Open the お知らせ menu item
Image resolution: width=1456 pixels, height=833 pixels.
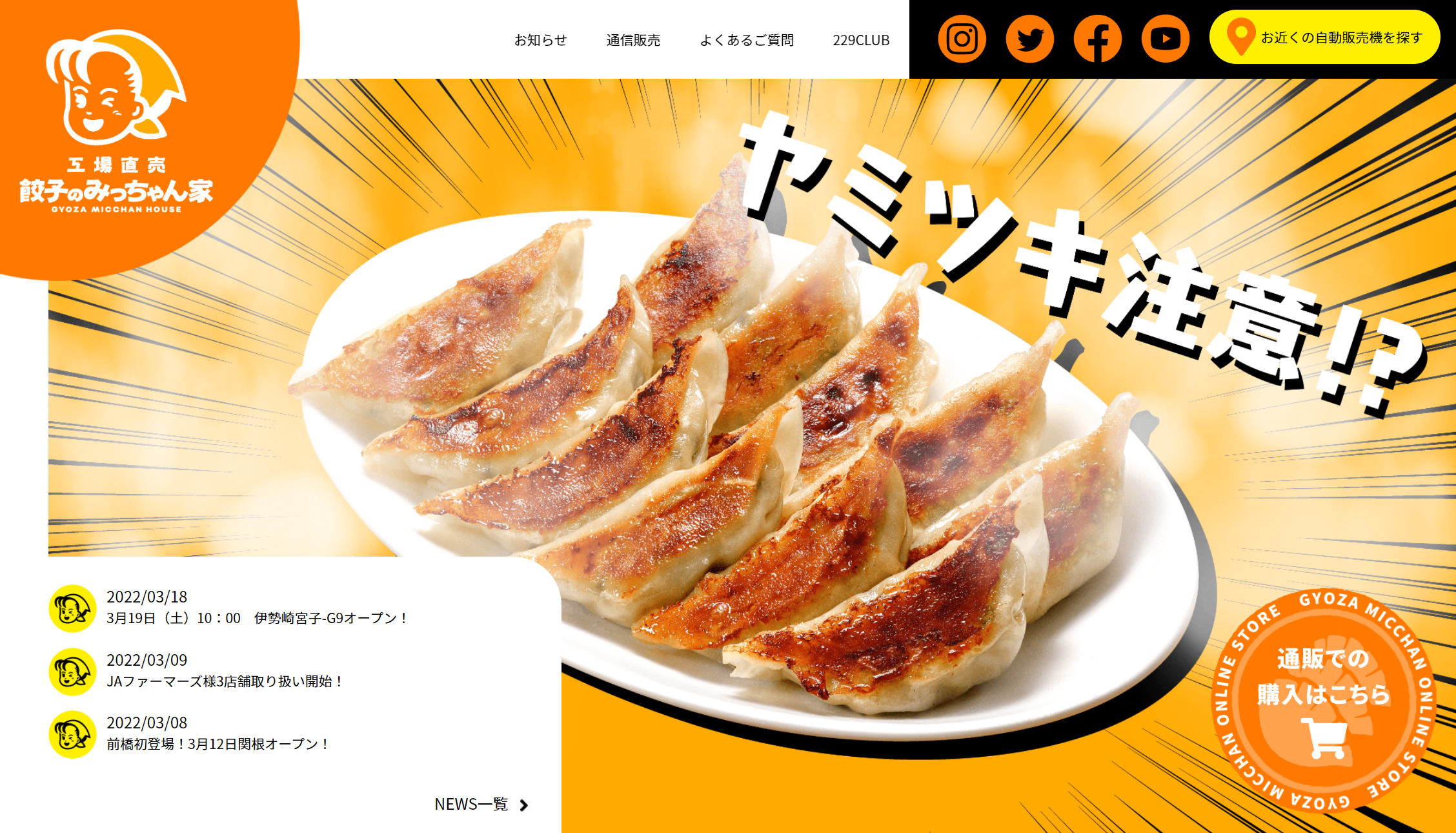click(540, 40)
